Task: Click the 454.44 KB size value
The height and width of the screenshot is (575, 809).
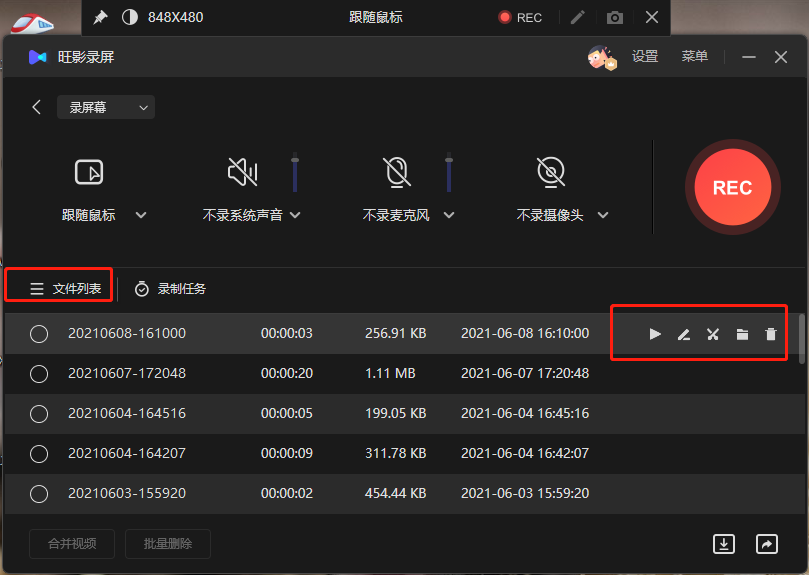Action: point(396,493)
